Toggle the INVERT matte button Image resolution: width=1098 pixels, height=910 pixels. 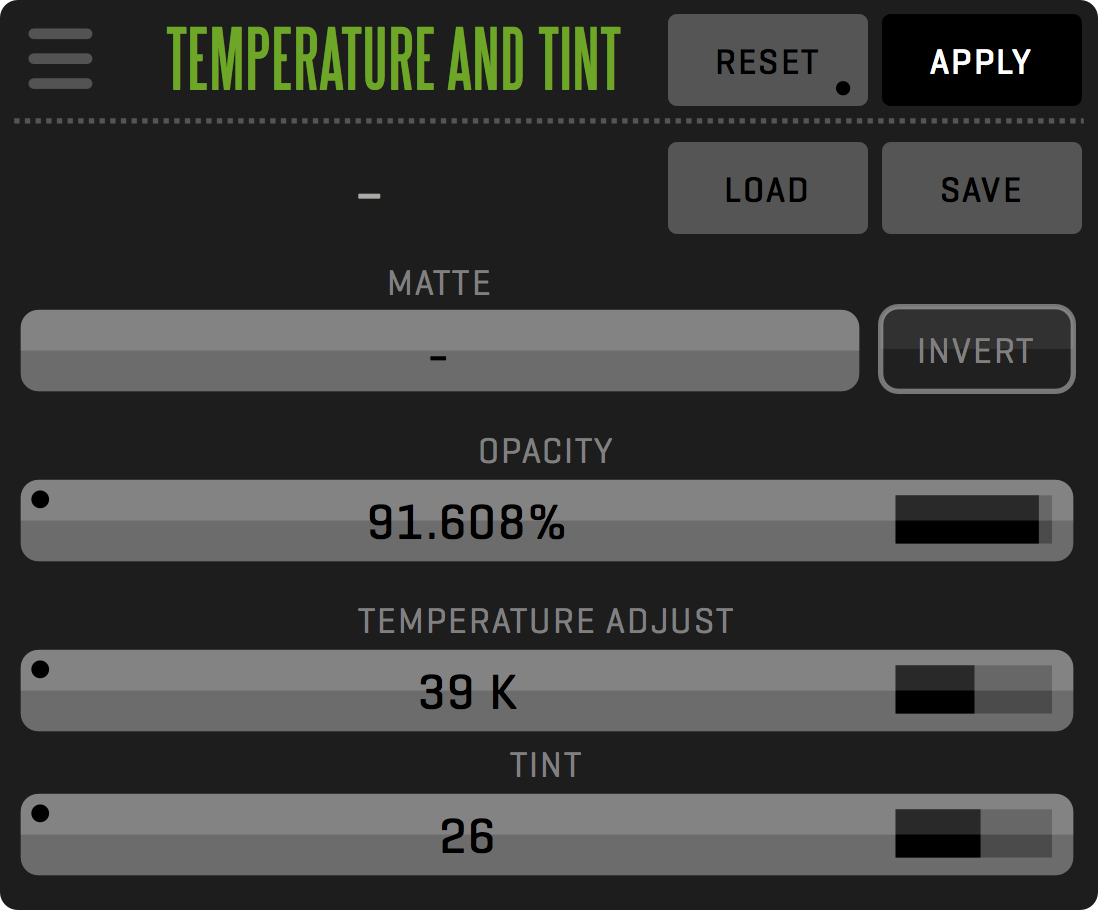point(976,349)
